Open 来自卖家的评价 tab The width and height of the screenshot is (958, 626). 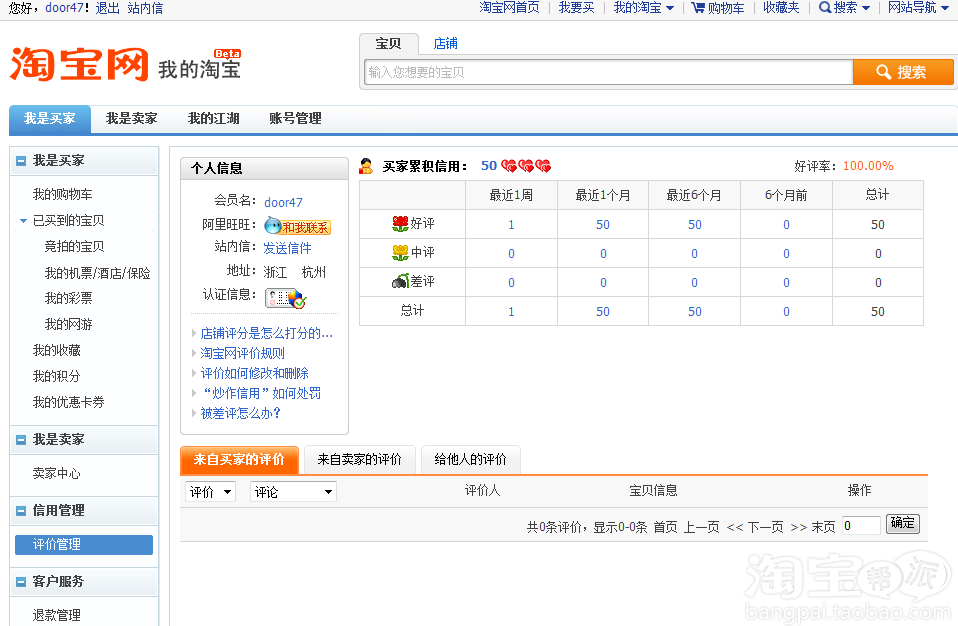(359, 459)
